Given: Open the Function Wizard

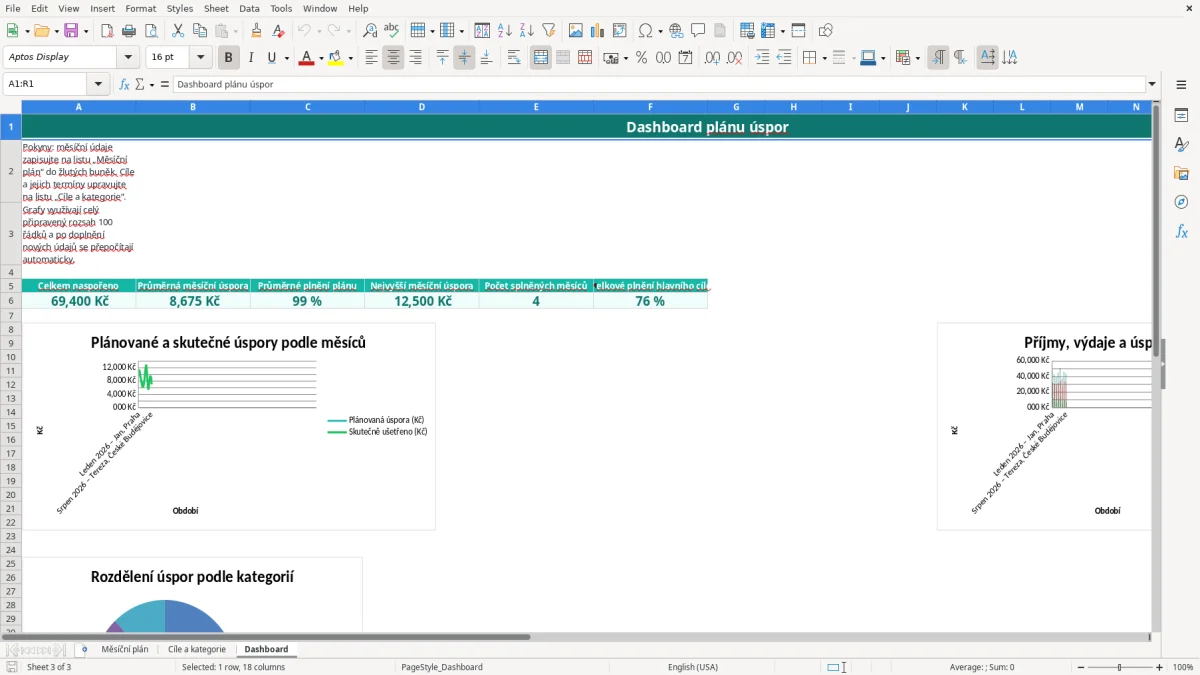Looking at the screenshot, I should tap(124, 85).
